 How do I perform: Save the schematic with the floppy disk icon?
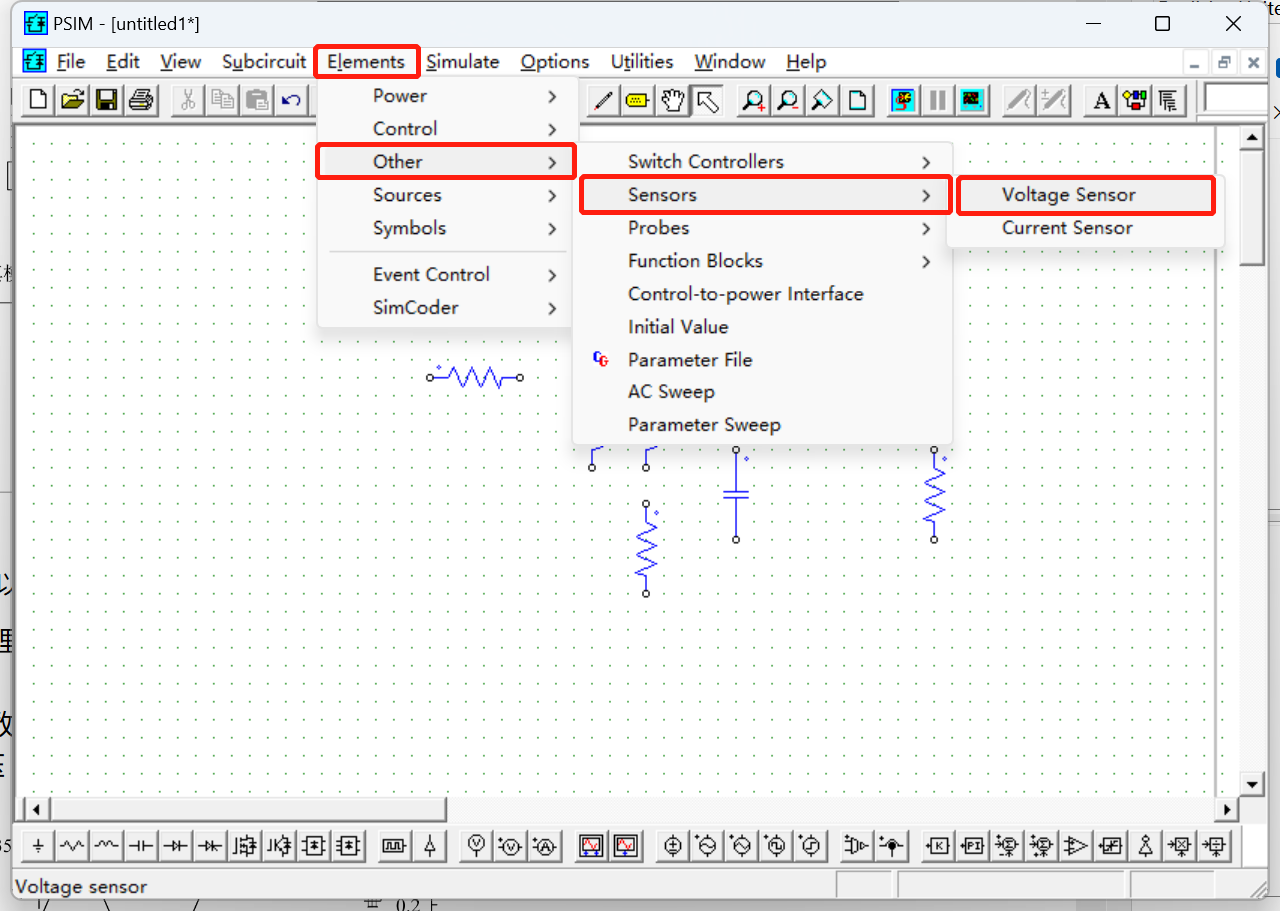point(106,99)
